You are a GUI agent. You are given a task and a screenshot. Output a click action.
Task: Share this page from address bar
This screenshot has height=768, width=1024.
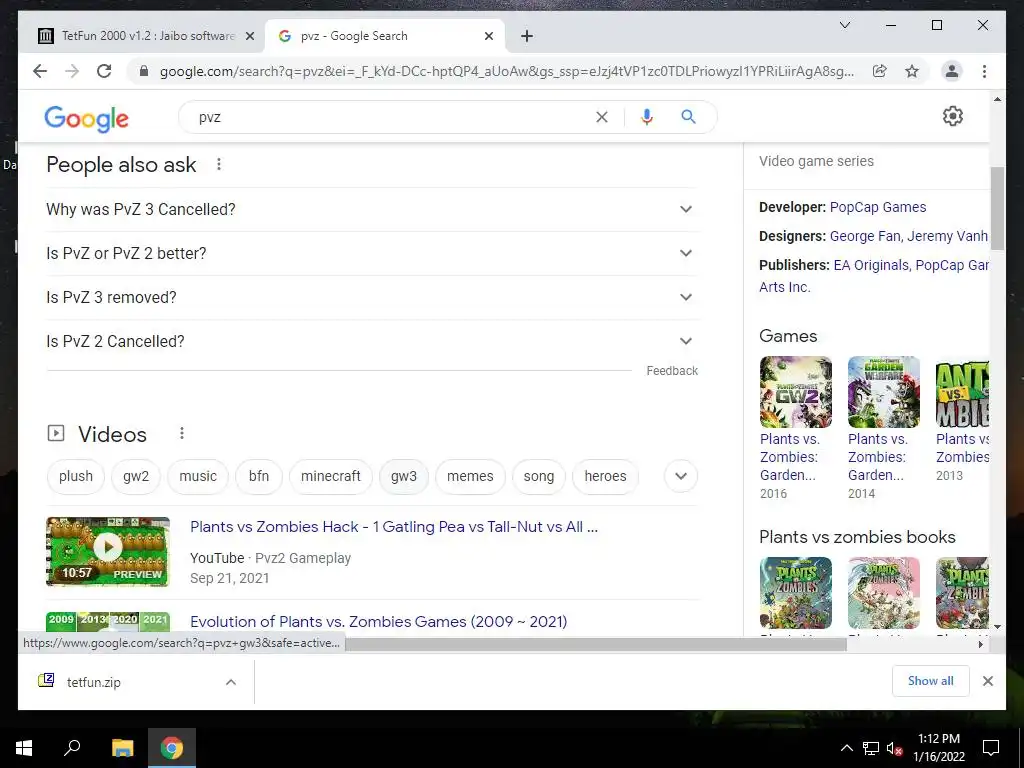click(880, 71)
